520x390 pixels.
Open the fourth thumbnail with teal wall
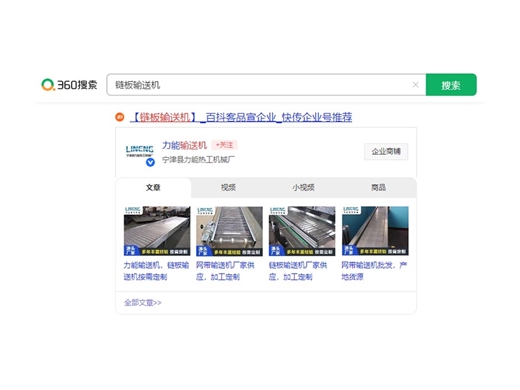click(x=375, y=231)
